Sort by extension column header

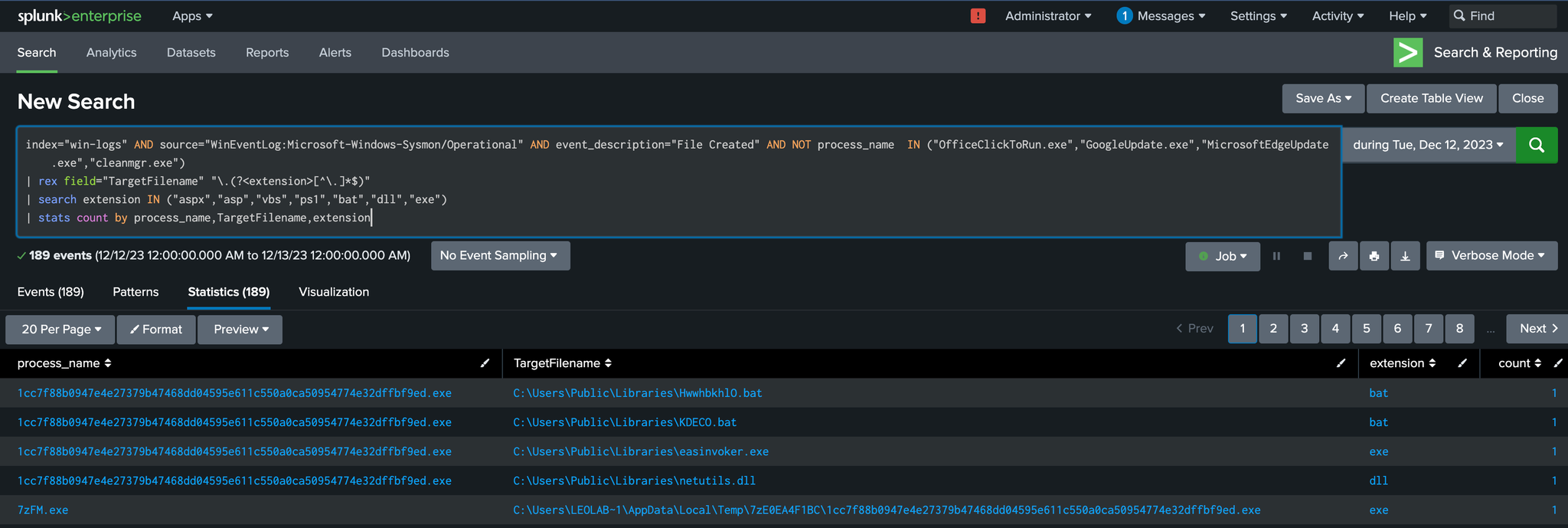[1403, 363]
